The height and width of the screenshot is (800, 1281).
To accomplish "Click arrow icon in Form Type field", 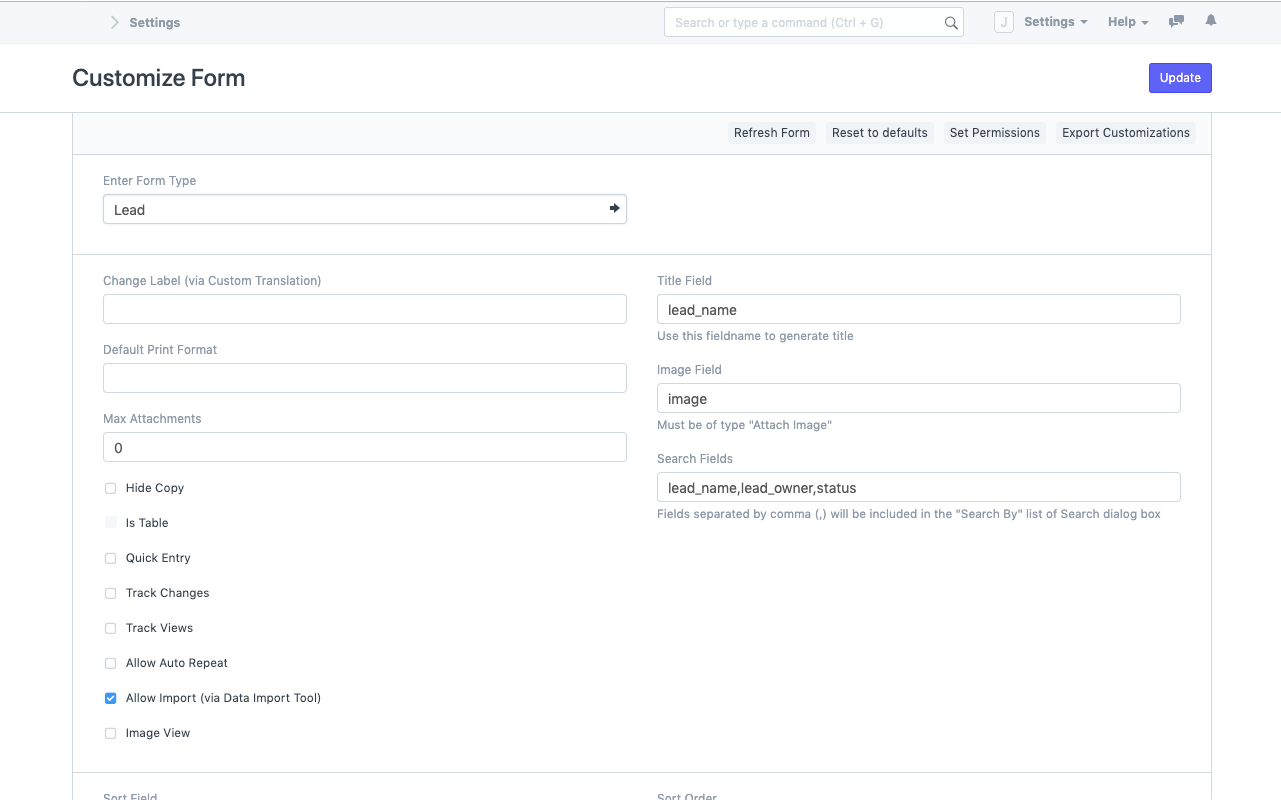I will point(614,209).
